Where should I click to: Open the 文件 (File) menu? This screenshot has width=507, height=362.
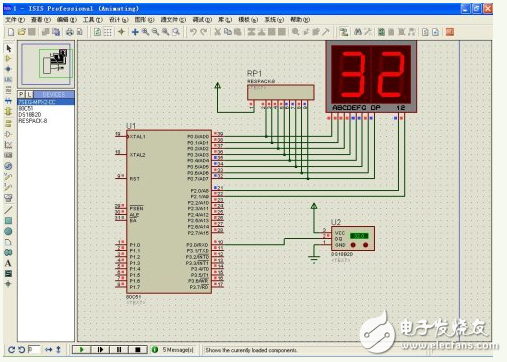pyautogui.click(x=15, y=20)
